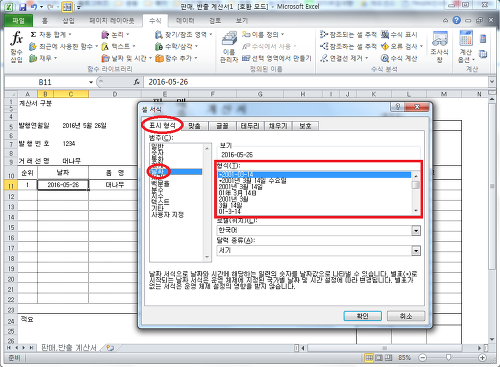Select Alignment (맞춤) tab in dialog
Viewport: 500px width, 367px height.
(194, 126)
